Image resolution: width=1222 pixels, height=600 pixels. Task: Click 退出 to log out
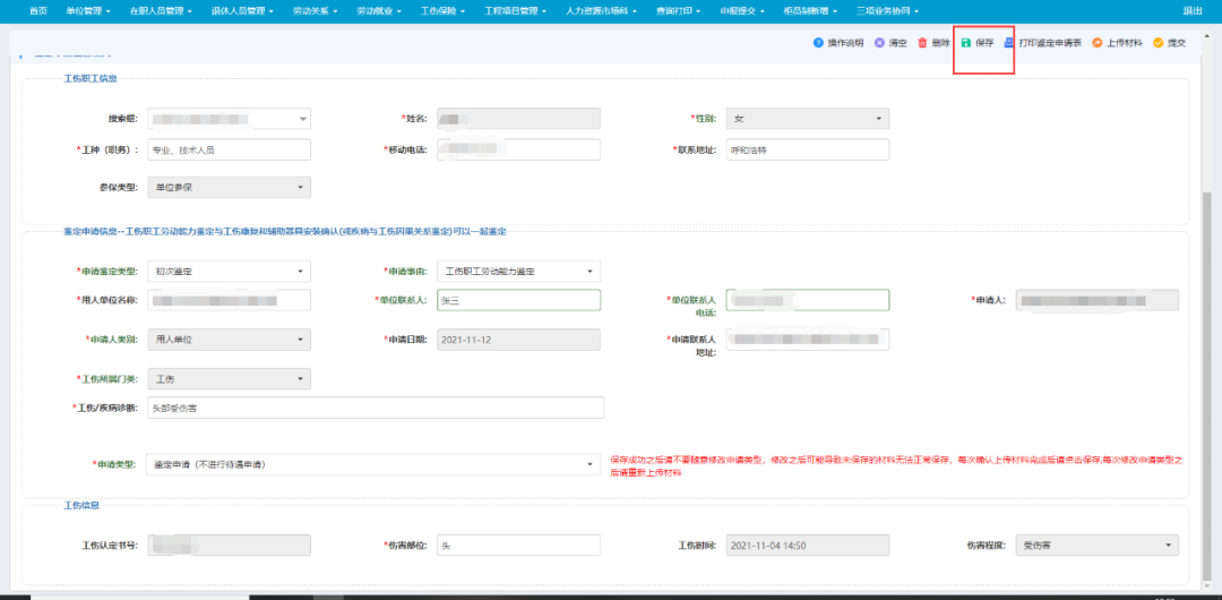click(1192, 10)
